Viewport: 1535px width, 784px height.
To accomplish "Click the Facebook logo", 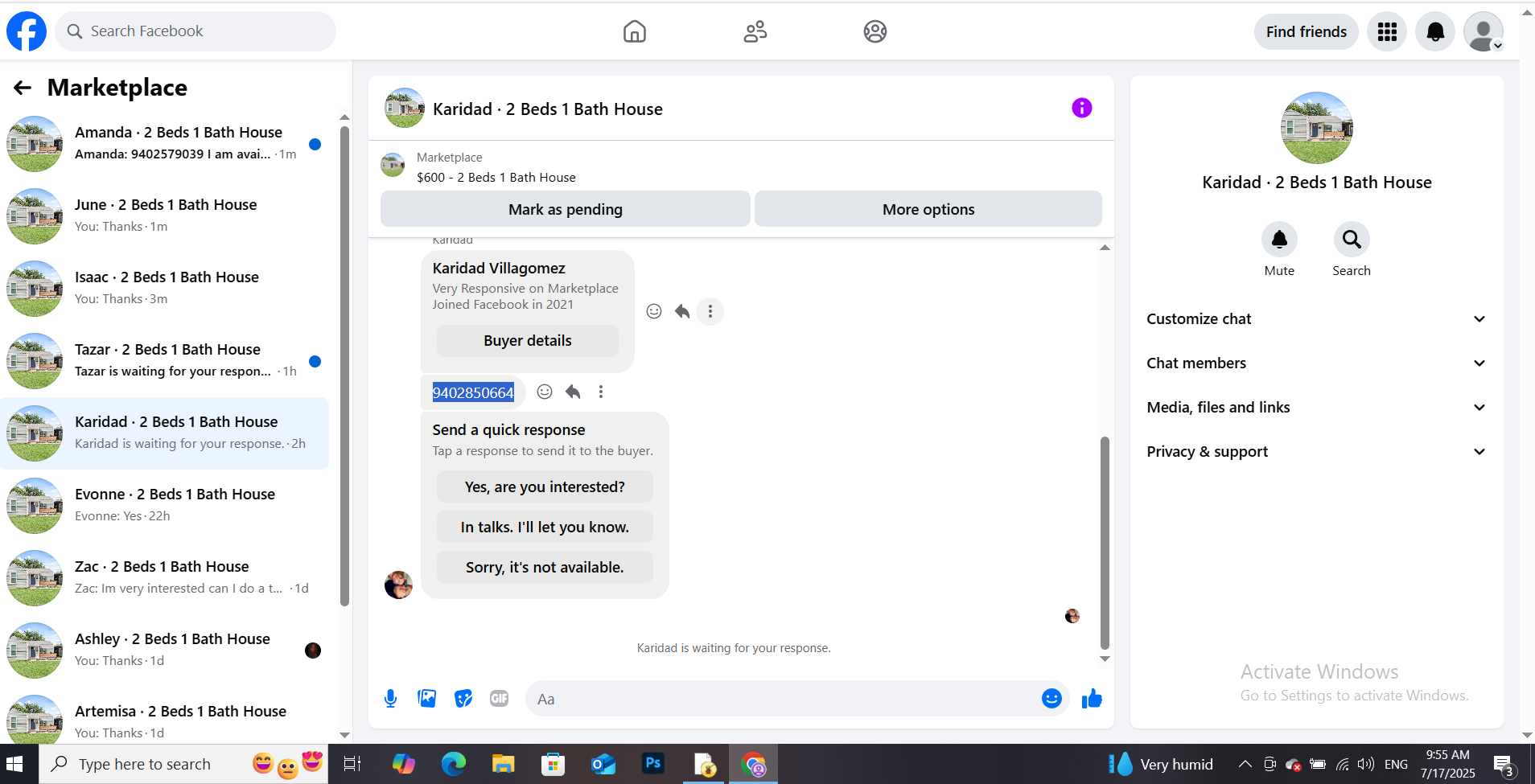I will [x=27, y=31].
